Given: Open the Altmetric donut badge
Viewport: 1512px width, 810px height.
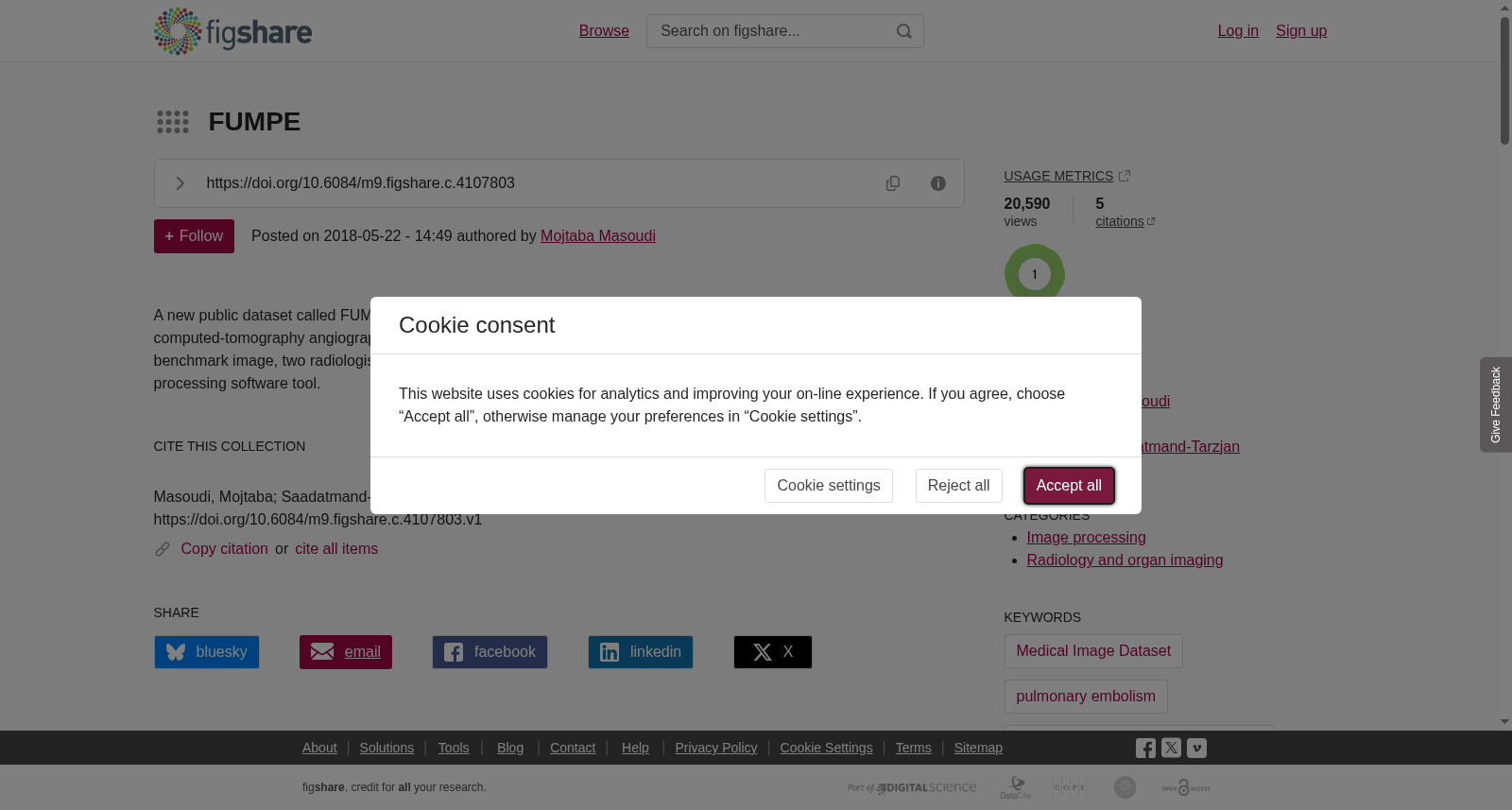Looking at the screenshot, I should tap(1035, 274).
